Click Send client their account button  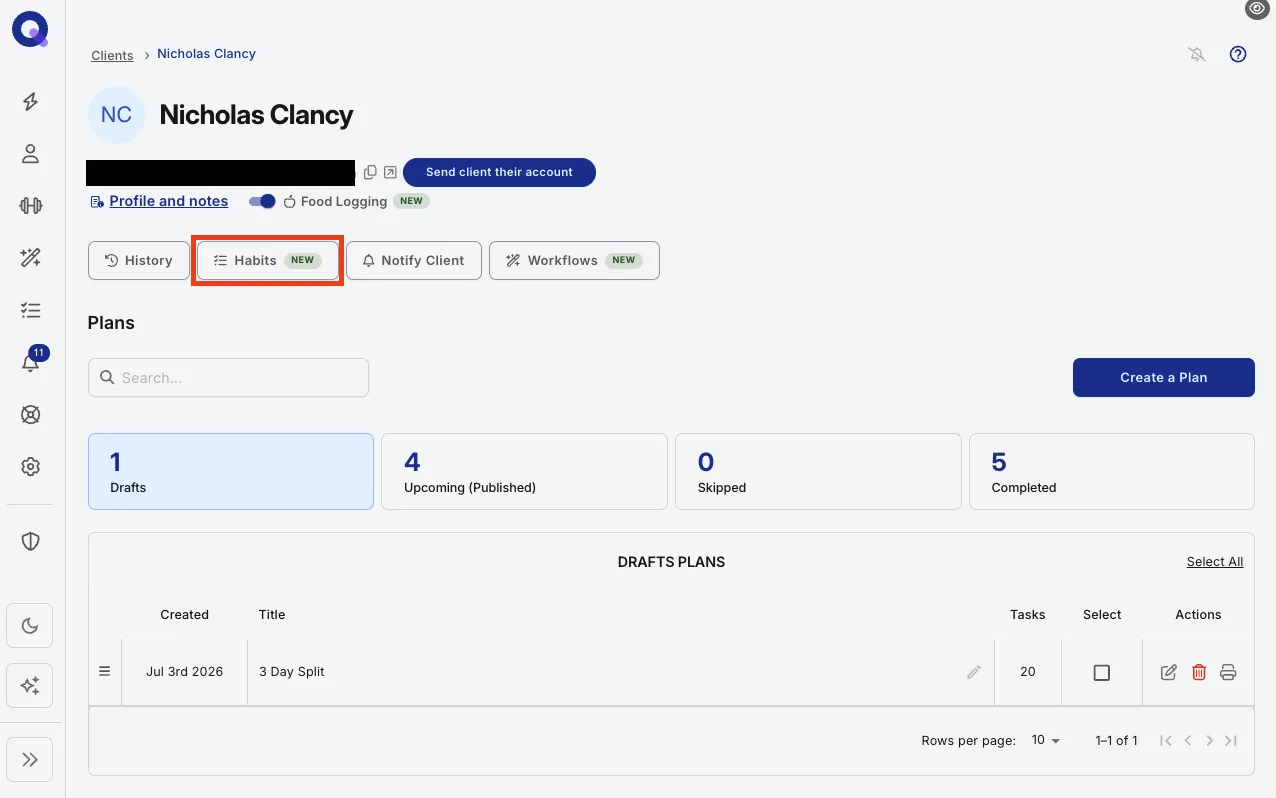point(499,172)
